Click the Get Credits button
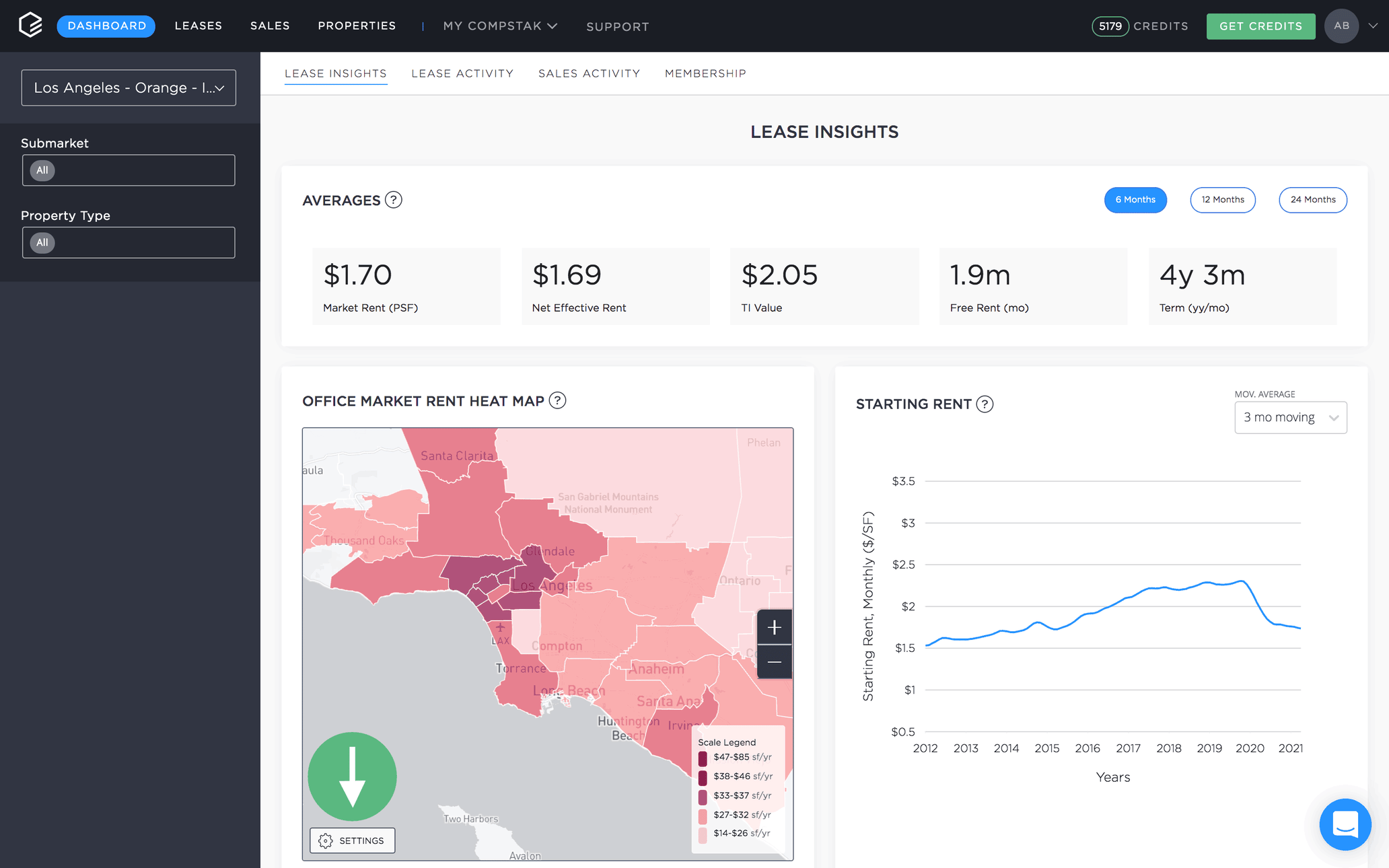Viewport: 1389px width, 868px height. [x=1260, y=26]
